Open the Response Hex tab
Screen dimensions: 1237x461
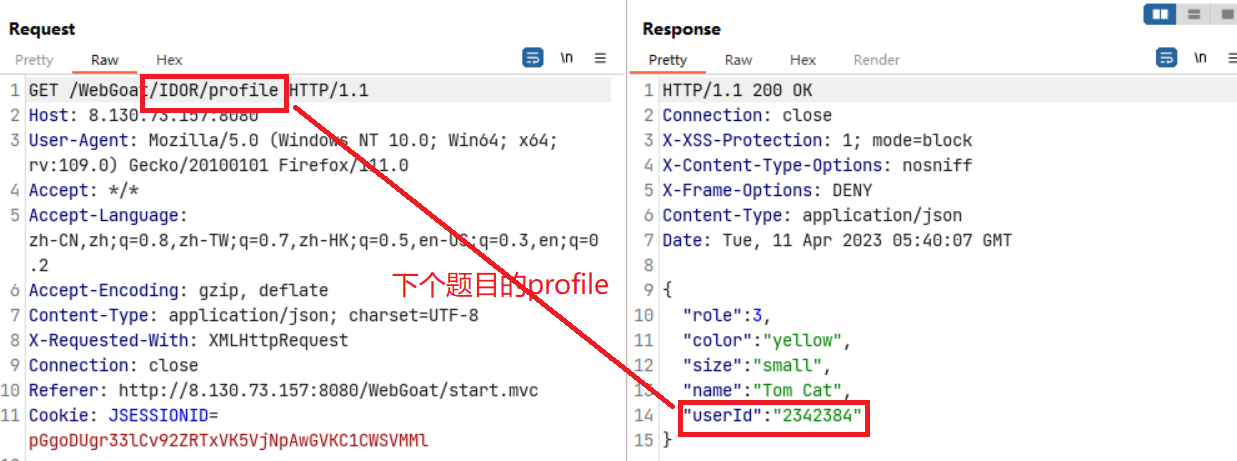pyautogui.click(x=802, y=60)
